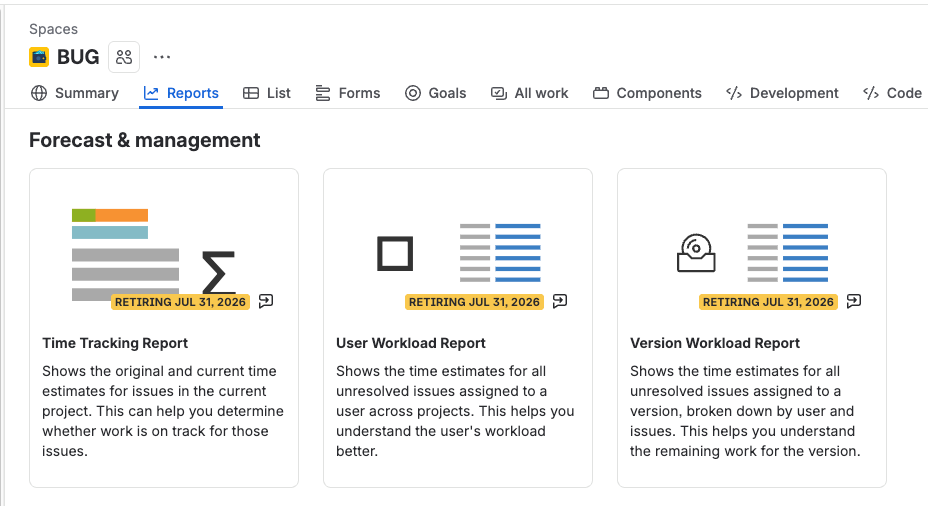This screenshot has width=928, height=506.
Task: Open the team members icon button
Action: (124, 57)
